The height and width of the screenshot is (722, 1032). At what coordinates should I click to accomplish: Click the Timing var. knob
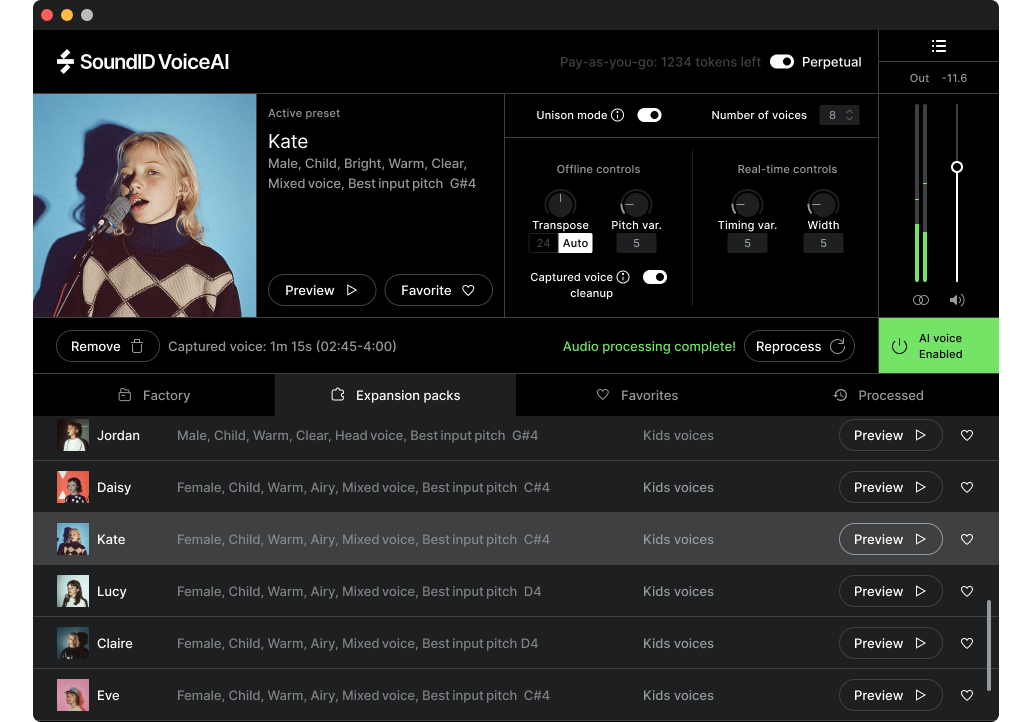pyautogui.click(x=747, y=203)
